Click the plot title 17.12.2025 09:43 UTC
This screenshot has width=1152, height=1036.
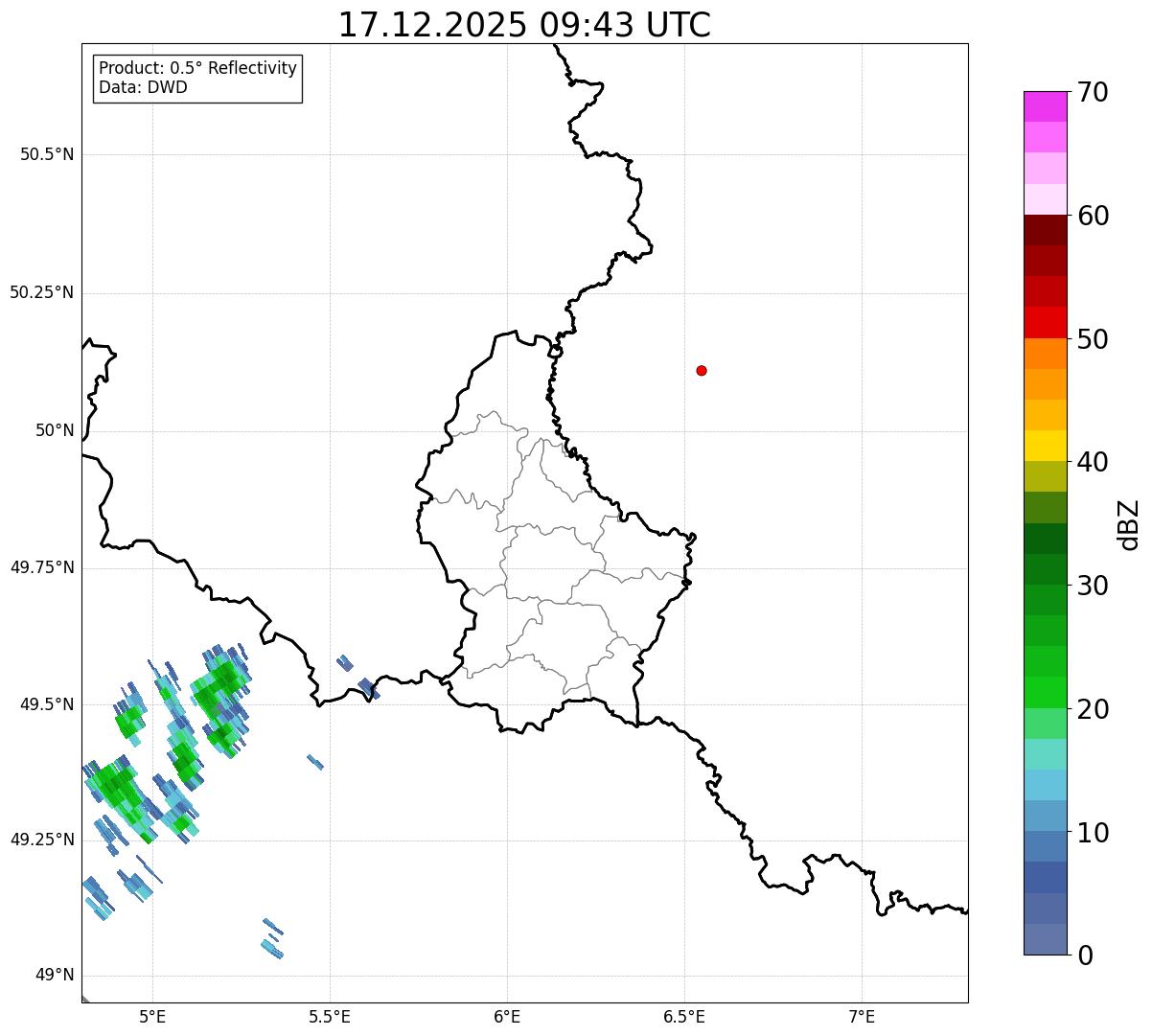(x=524, y=25)
